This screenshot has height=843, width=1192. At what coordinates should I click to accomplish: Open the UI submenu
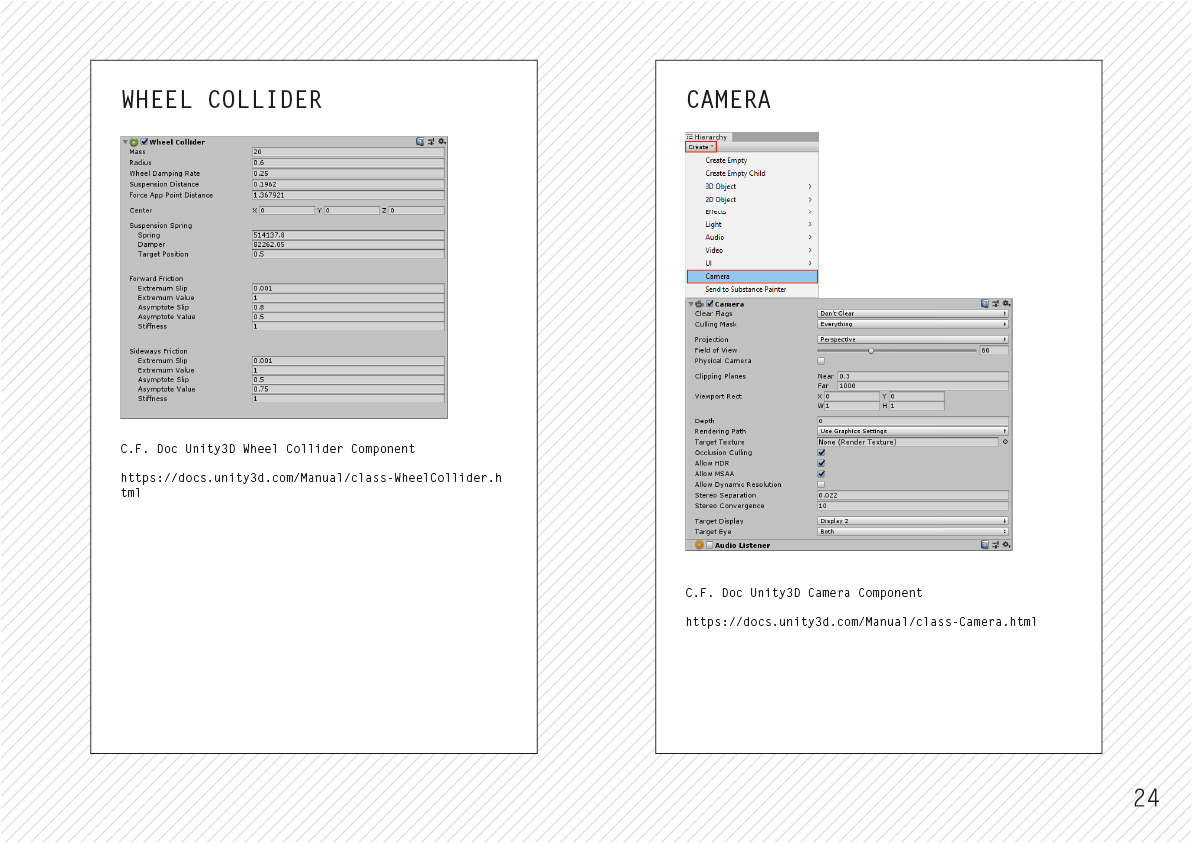(752, 263)
